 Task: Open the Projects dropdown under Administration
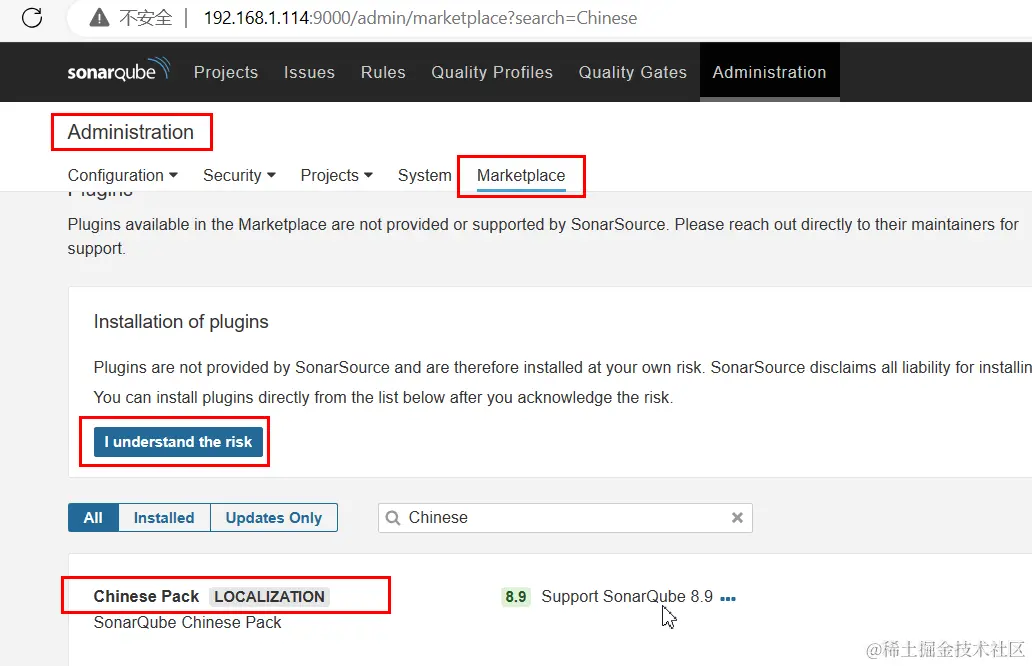click(336, 176)
